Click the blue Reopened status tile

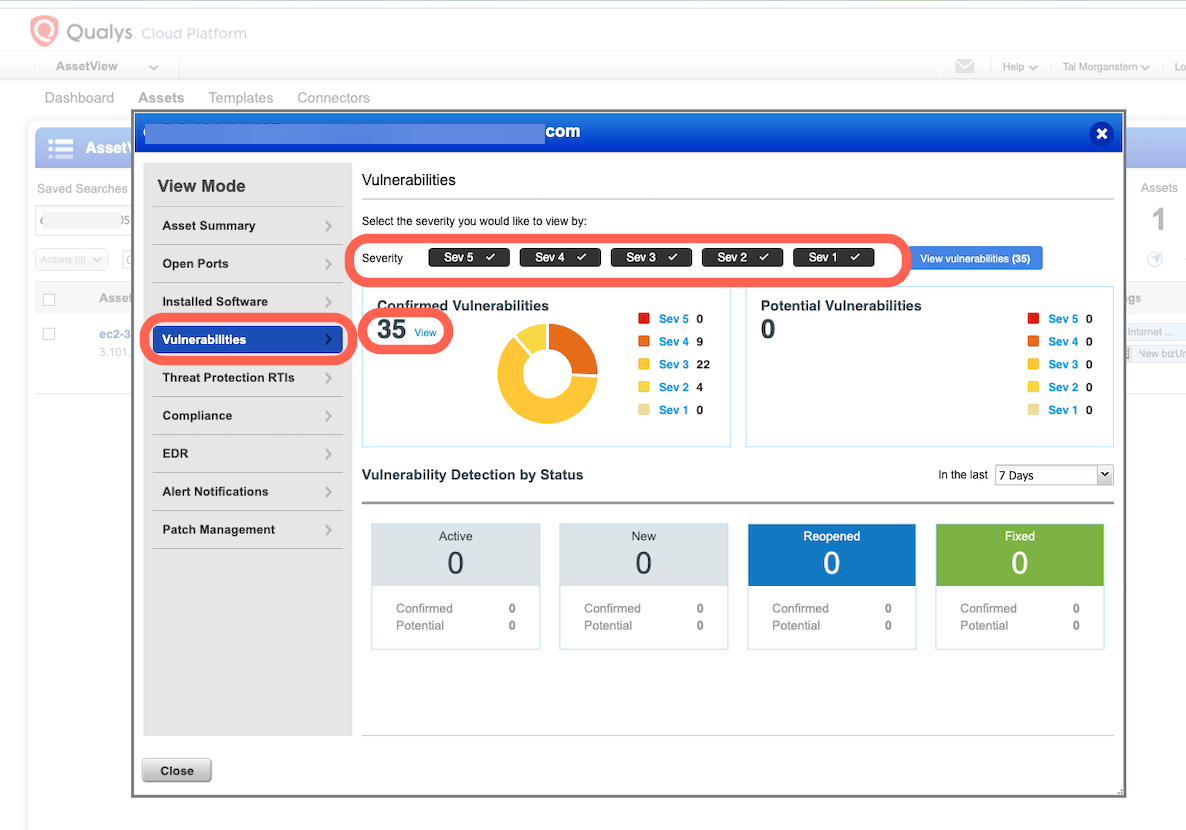tap(831, 554)
